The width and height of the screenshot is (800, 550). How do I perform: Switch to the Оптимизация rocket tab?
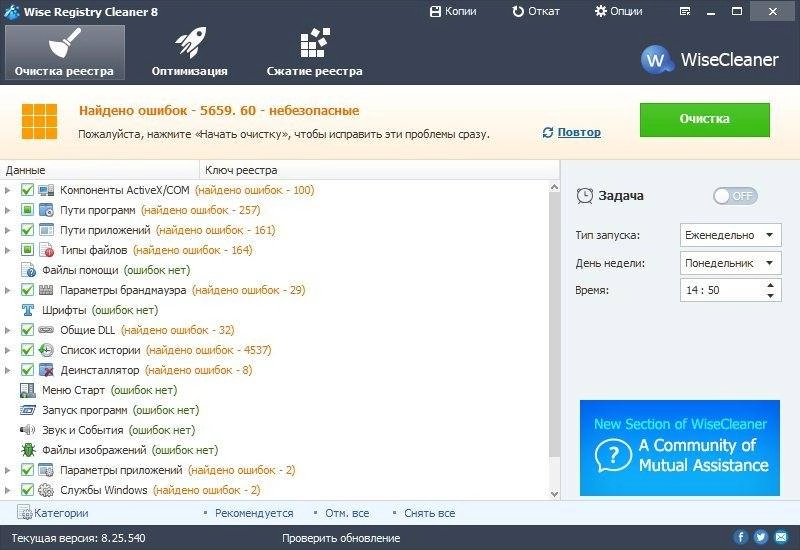189,53
